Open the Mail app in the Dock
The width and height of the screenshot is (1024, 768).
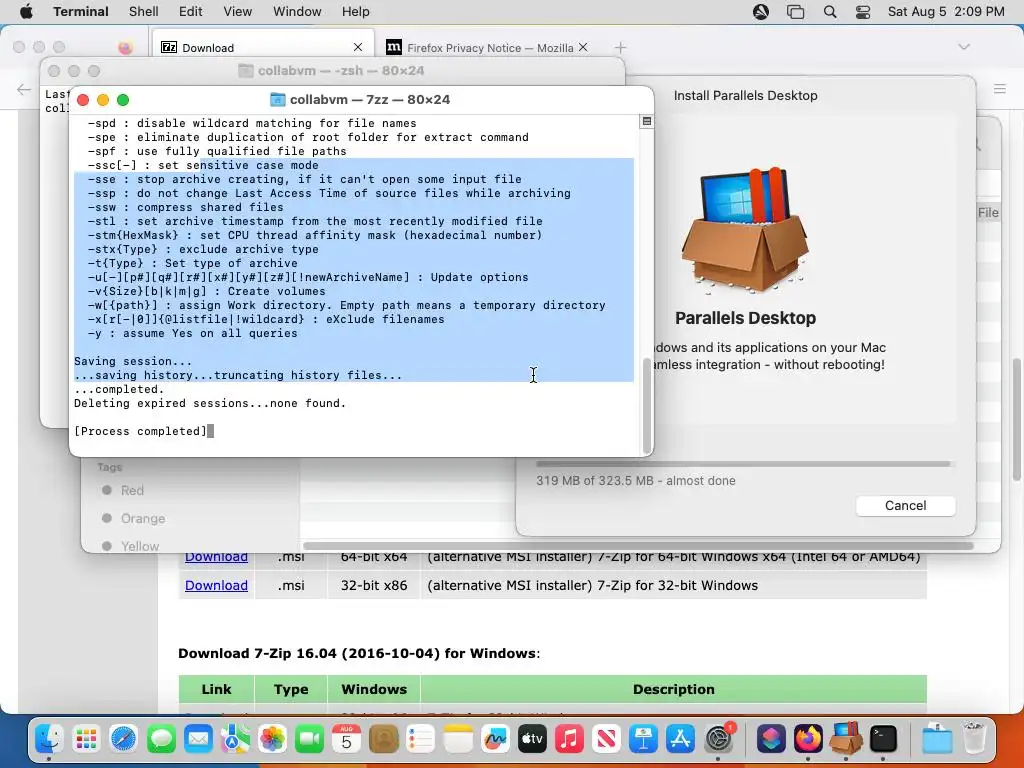[x=198, y=739]
